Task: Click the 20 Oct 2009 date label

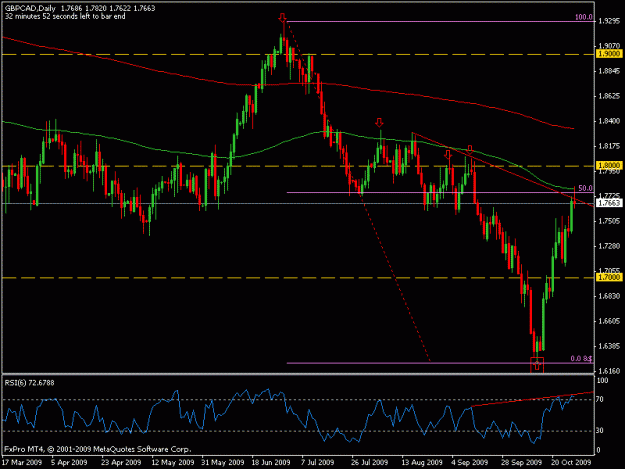Action: 571,462
